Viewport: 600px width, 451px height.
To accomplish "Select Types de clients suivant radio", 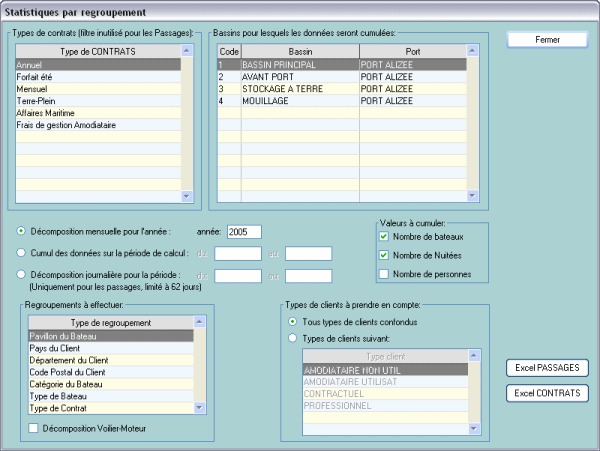I will [x=292, y=339].
